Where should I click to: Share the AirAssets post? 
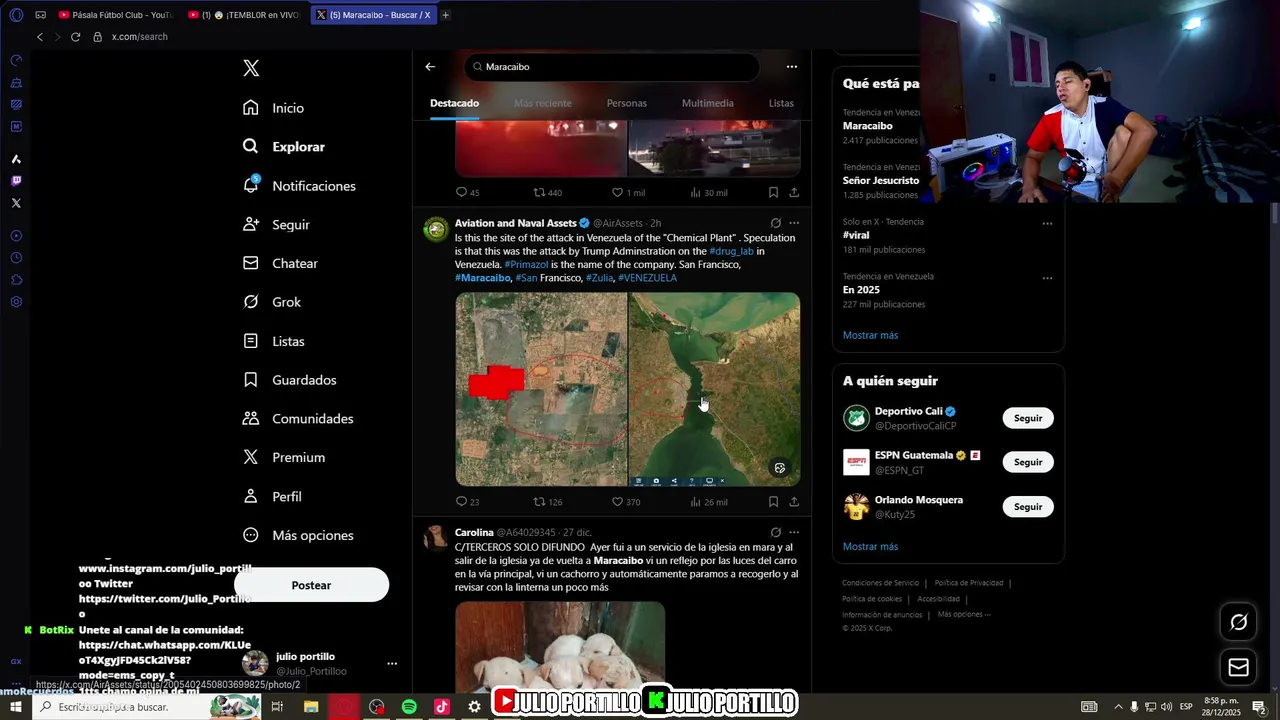[x=794, y=502]
